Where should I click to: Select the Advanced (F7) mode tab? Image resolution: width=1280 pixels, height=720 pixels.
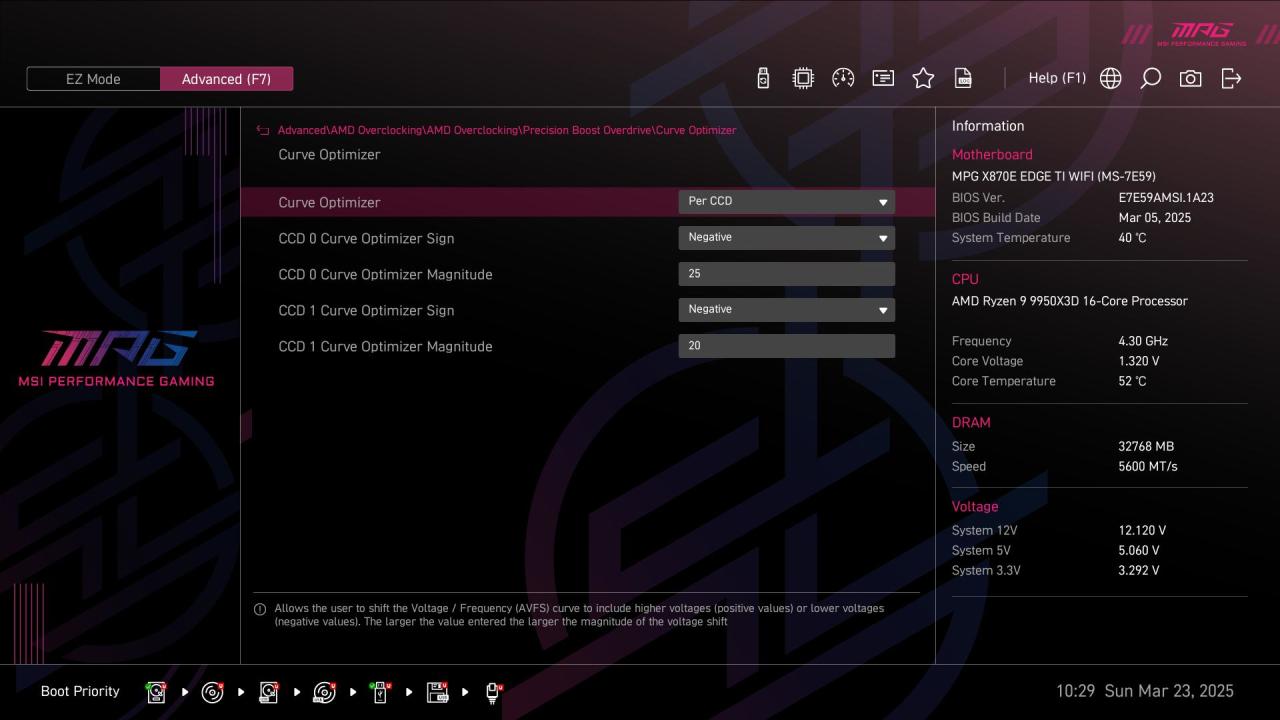(226, 79)
